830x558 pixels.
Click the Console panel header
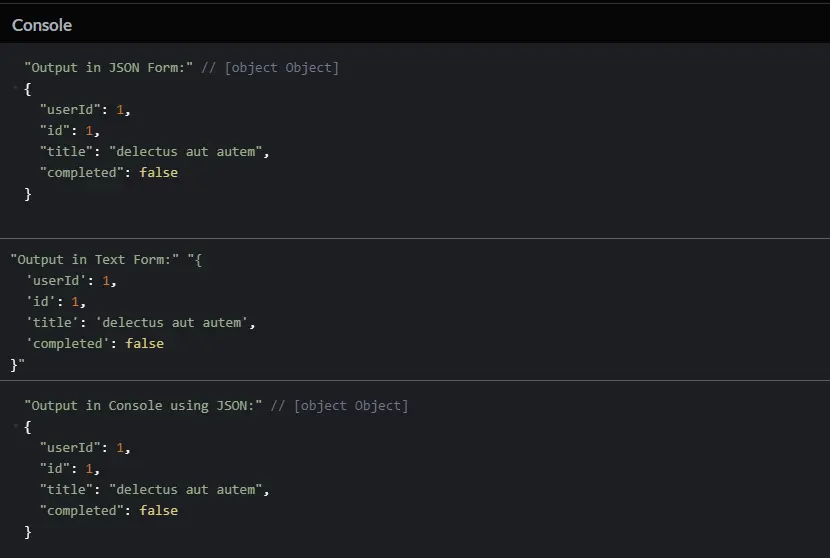click(x=42, y=25)
